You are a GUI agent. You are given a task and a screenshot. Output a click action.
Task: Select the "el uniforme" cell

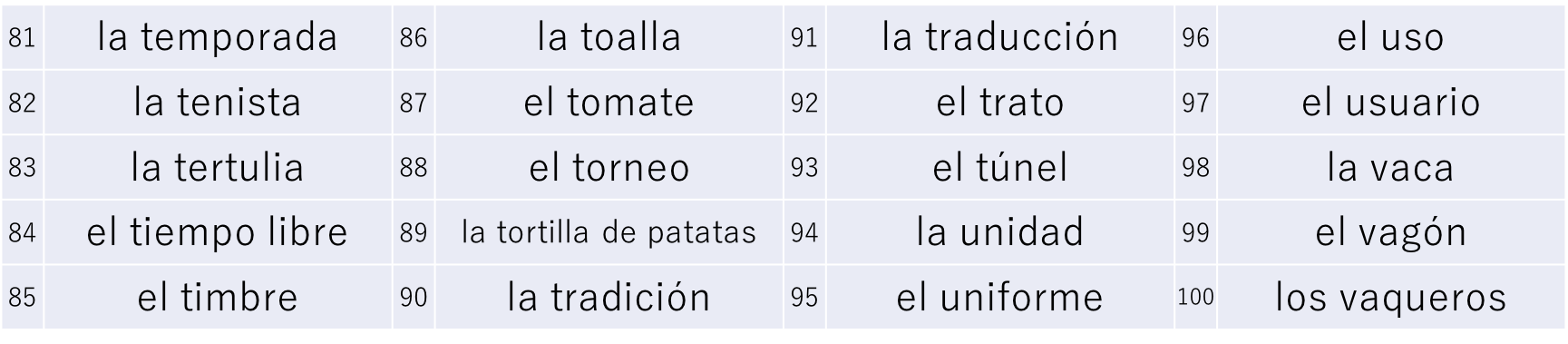[x=1000, y=298]
